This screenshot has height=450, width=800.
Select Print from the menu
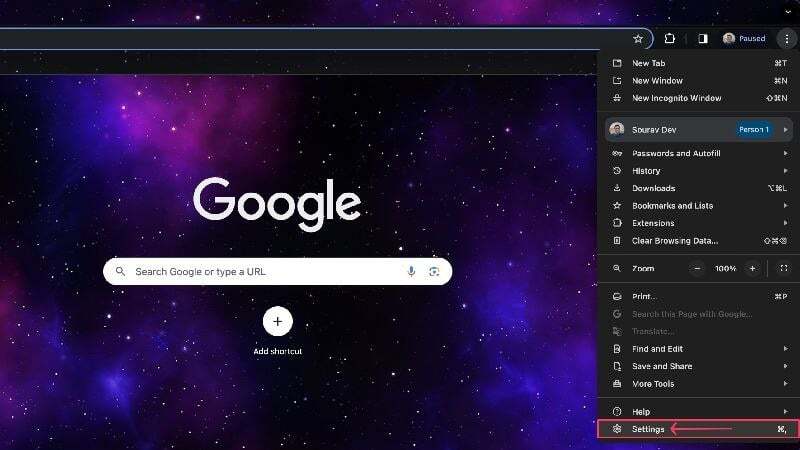698,296
